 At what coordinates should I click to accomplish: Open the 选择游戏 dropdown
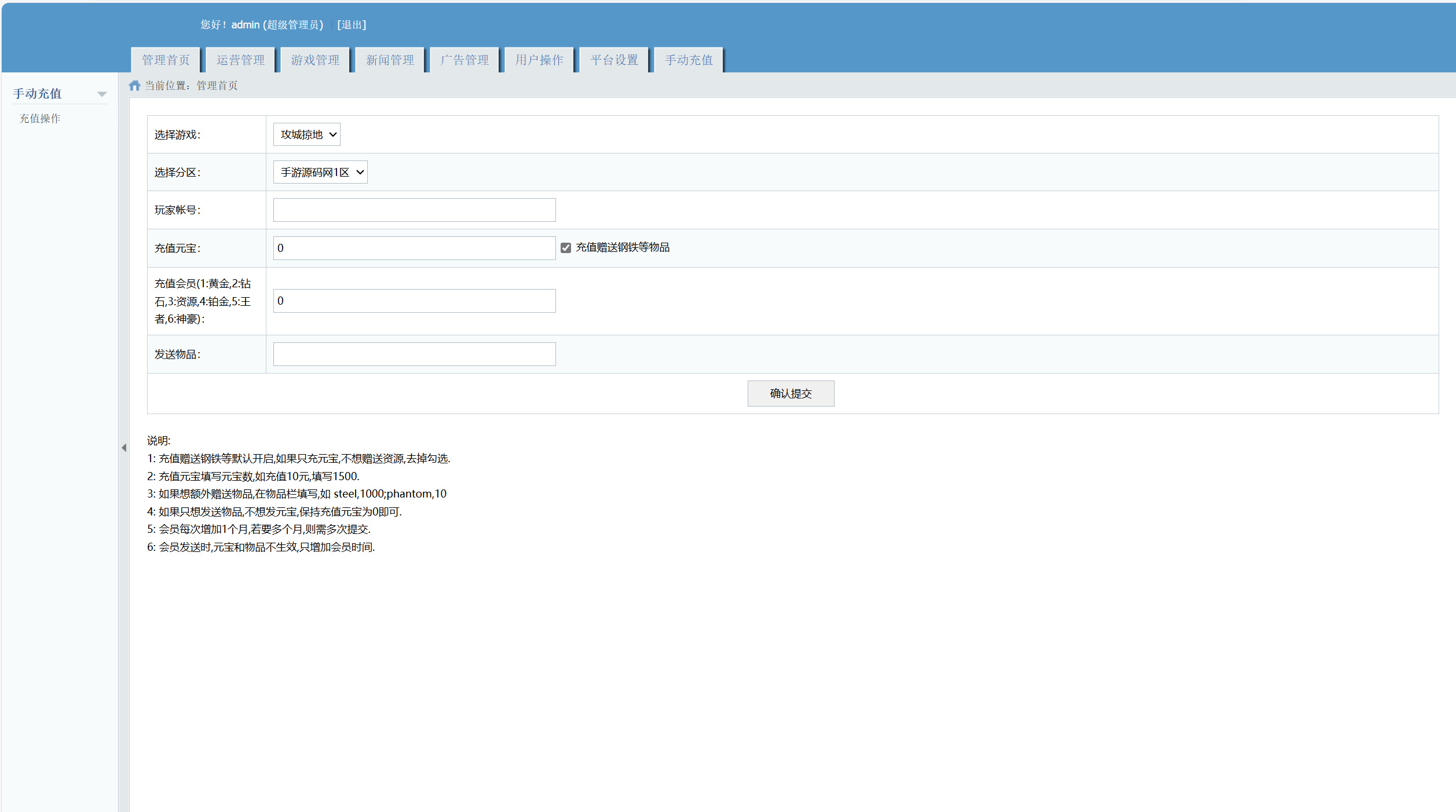(306, 134)
